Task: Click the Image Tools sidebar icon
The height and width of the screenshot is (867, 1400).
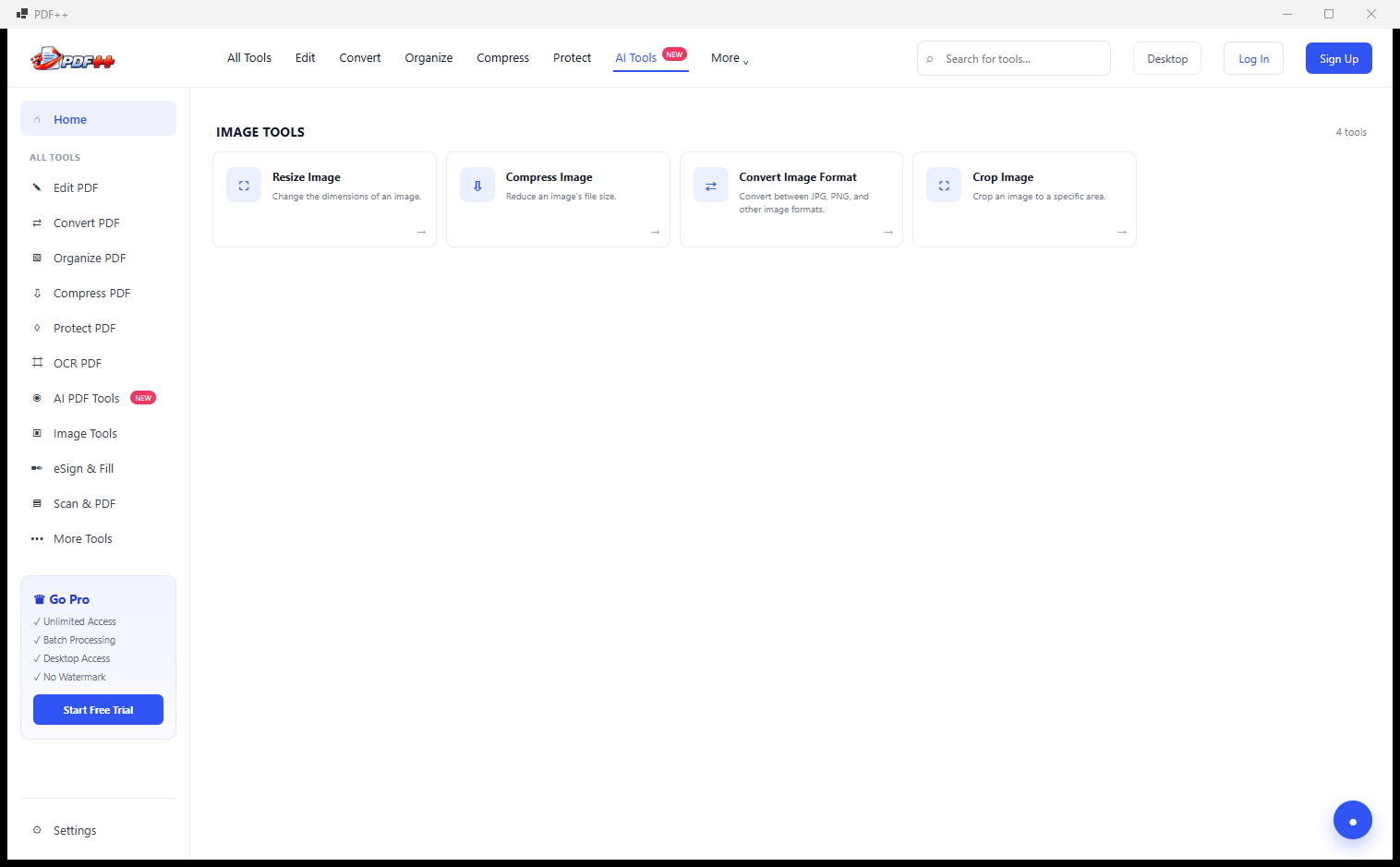Action: pos(37,433)
